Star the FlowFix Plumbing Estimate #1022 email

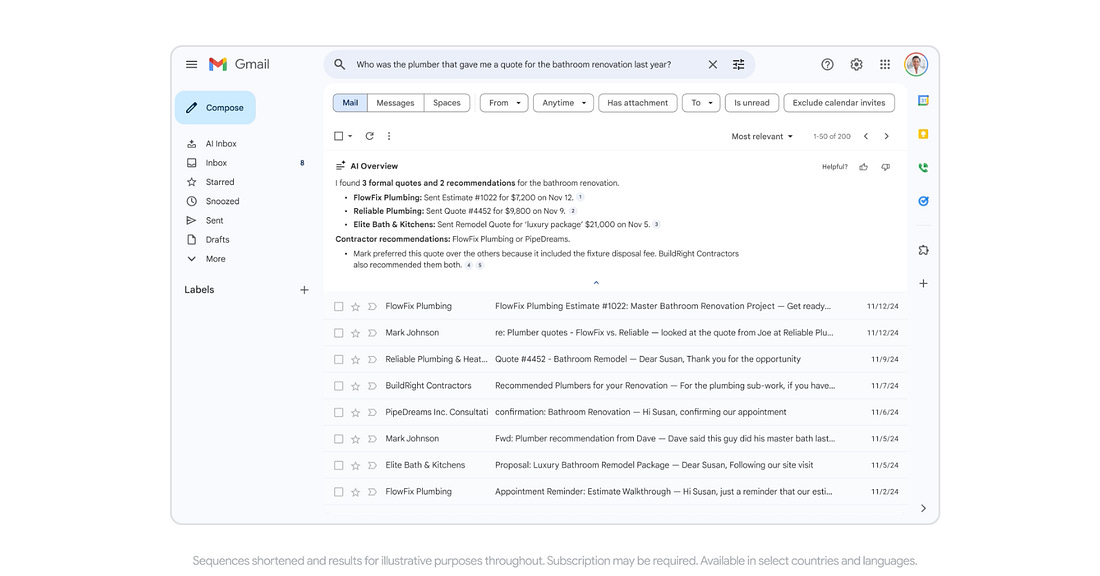(356, 307)
